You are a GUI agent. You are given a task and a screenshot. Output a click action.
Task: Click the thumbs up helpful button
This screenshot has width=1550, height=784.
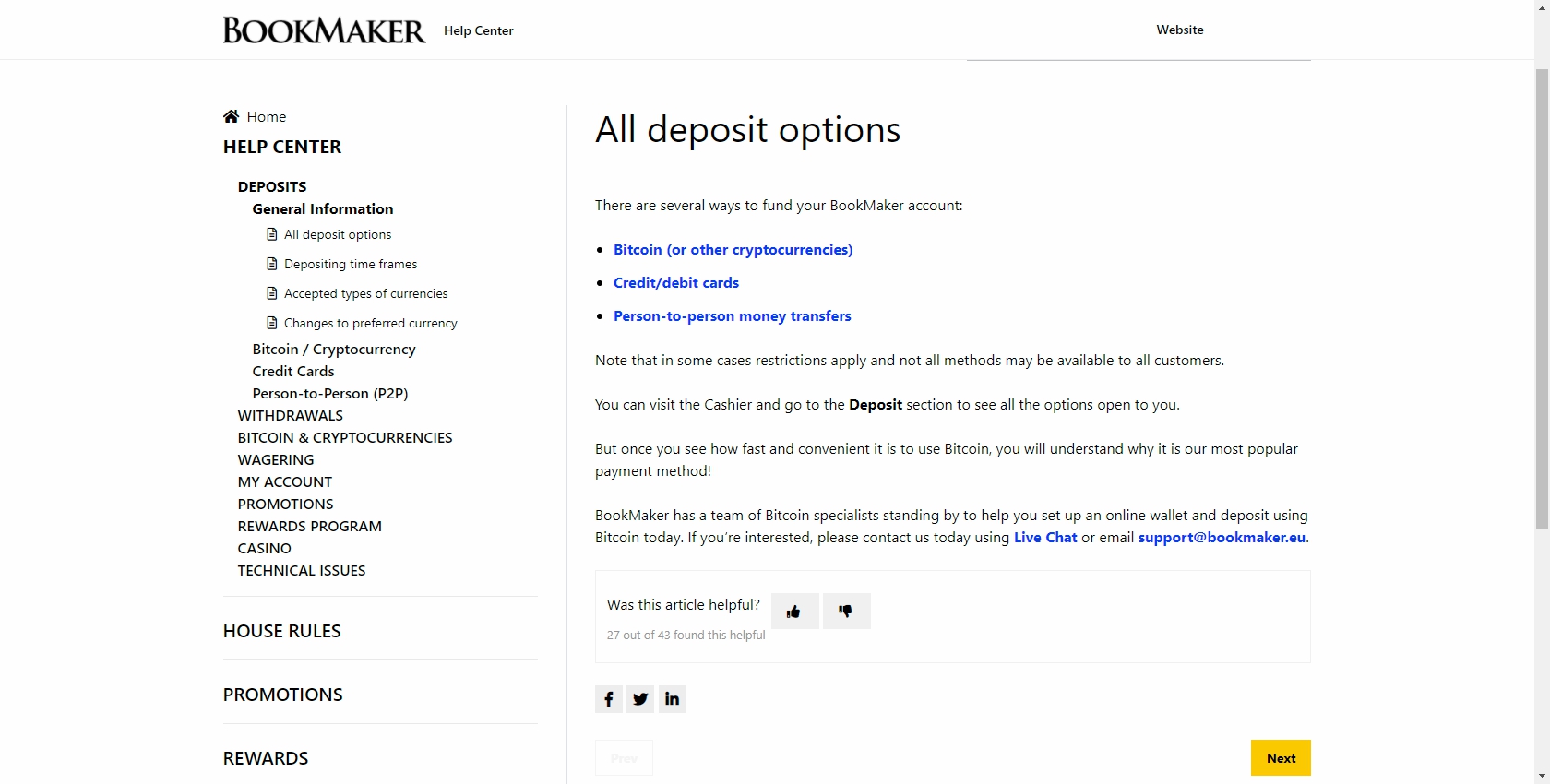coord(794,611)
